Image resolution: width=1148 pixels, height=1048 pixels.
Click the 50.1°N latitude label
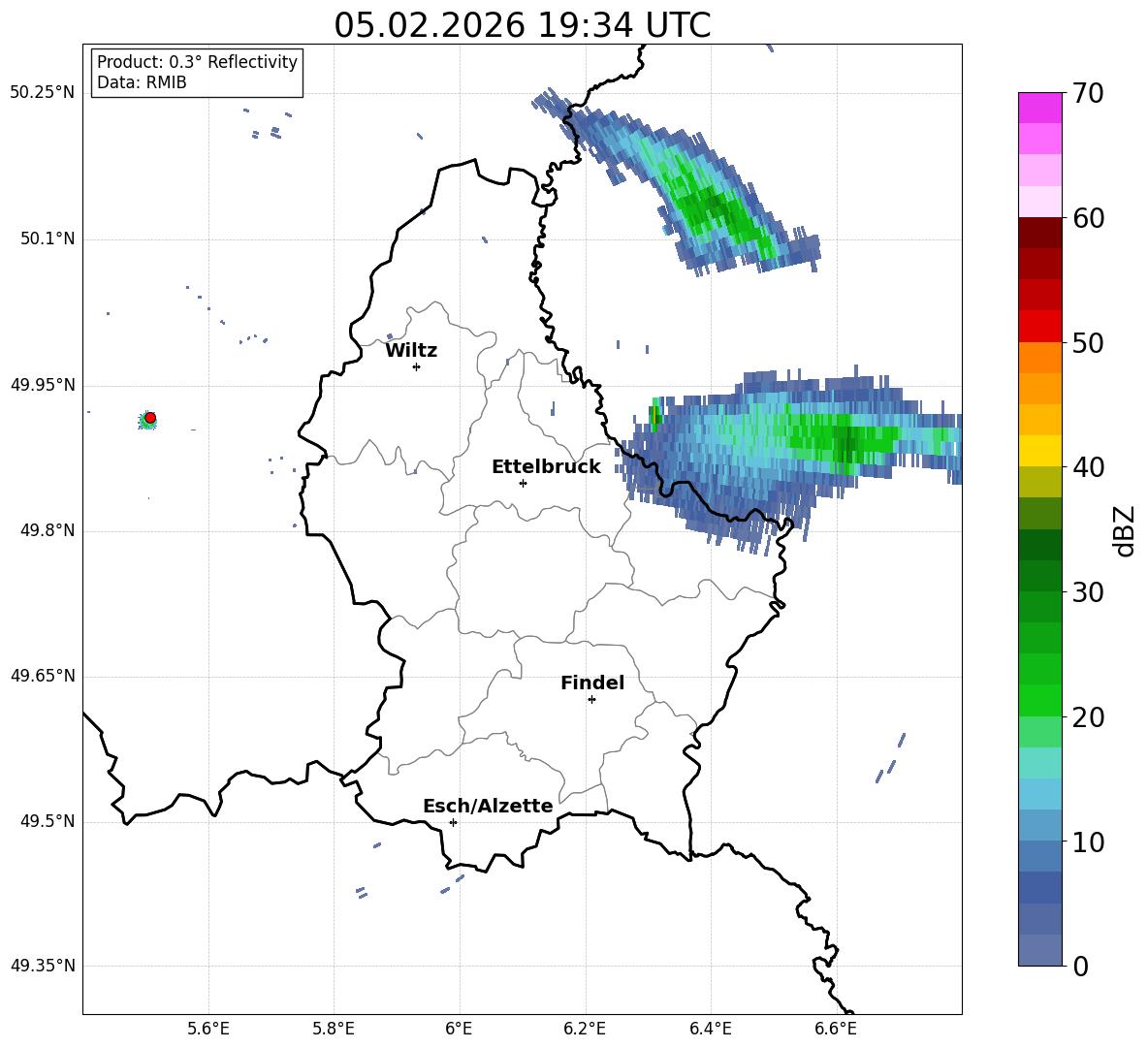(48, 239)
